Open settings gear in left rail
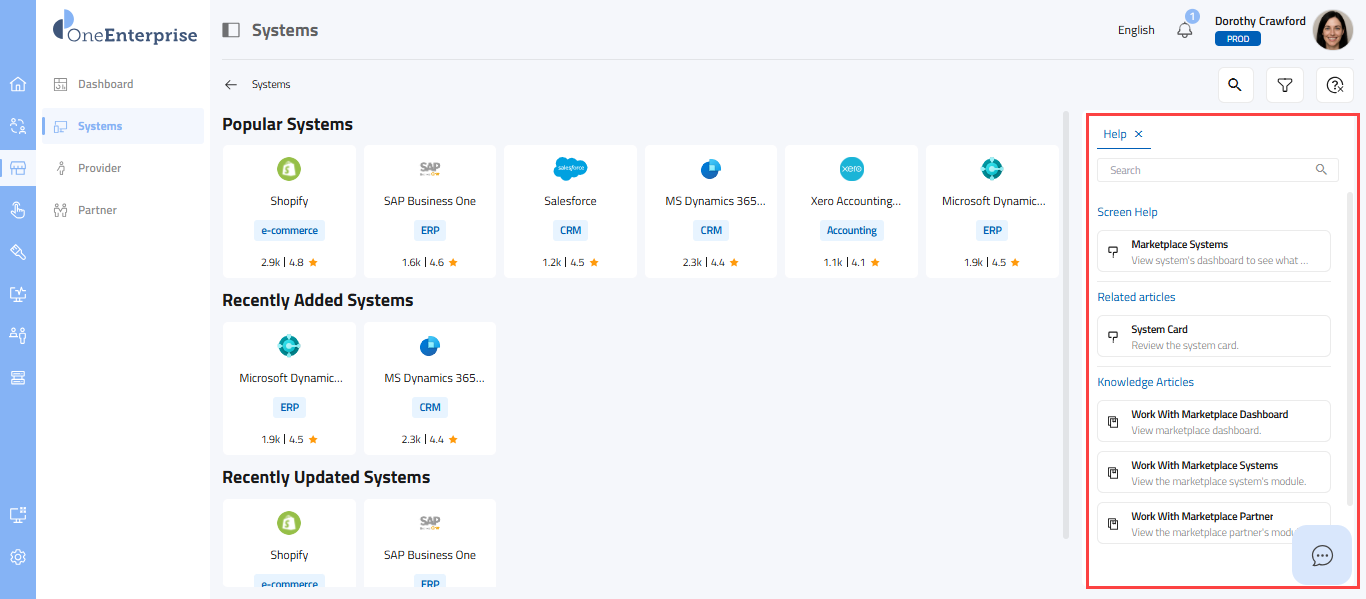 coord(18,557)
